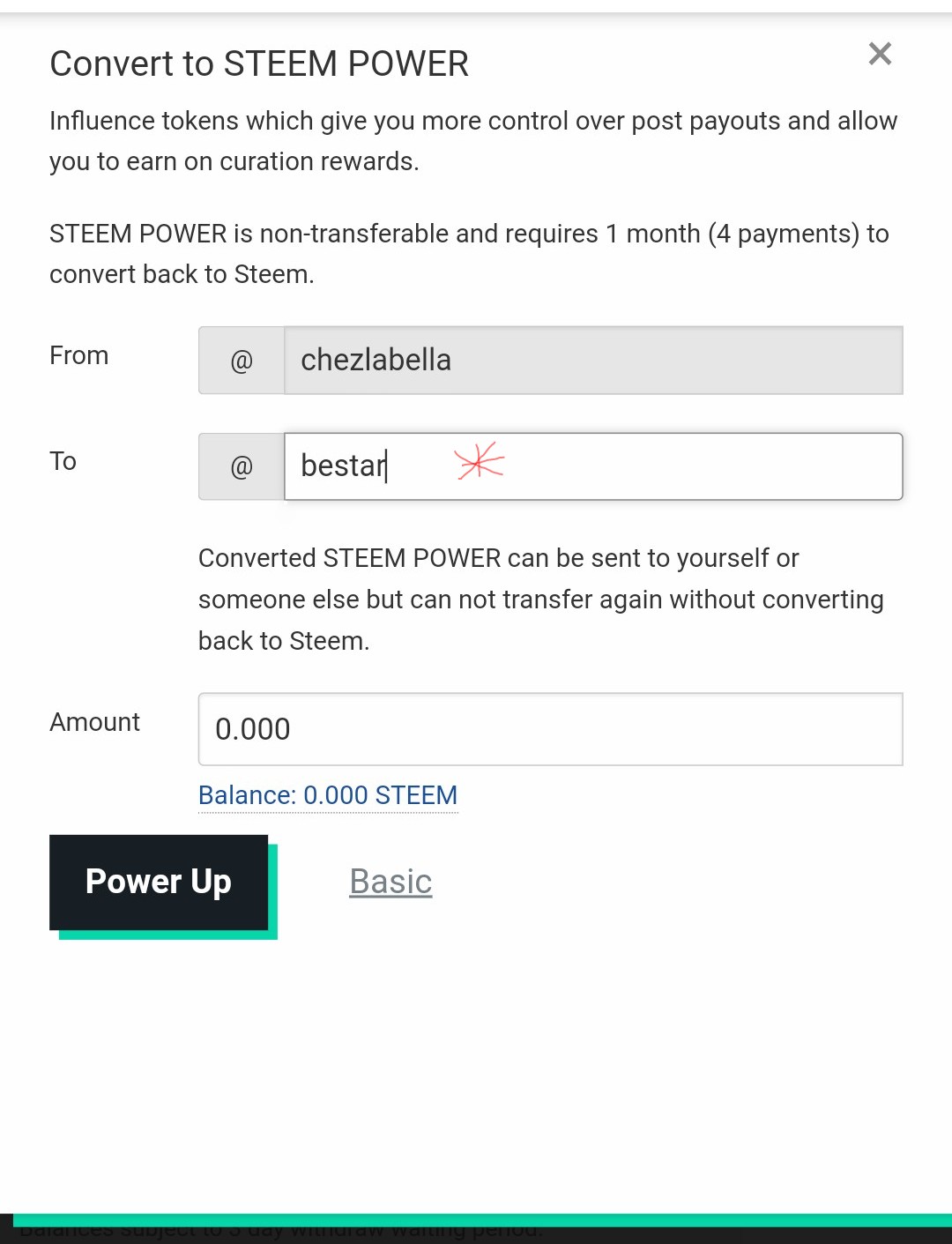Click the To label
Viewport: 952px width, 1244px height.
point(63,461)
